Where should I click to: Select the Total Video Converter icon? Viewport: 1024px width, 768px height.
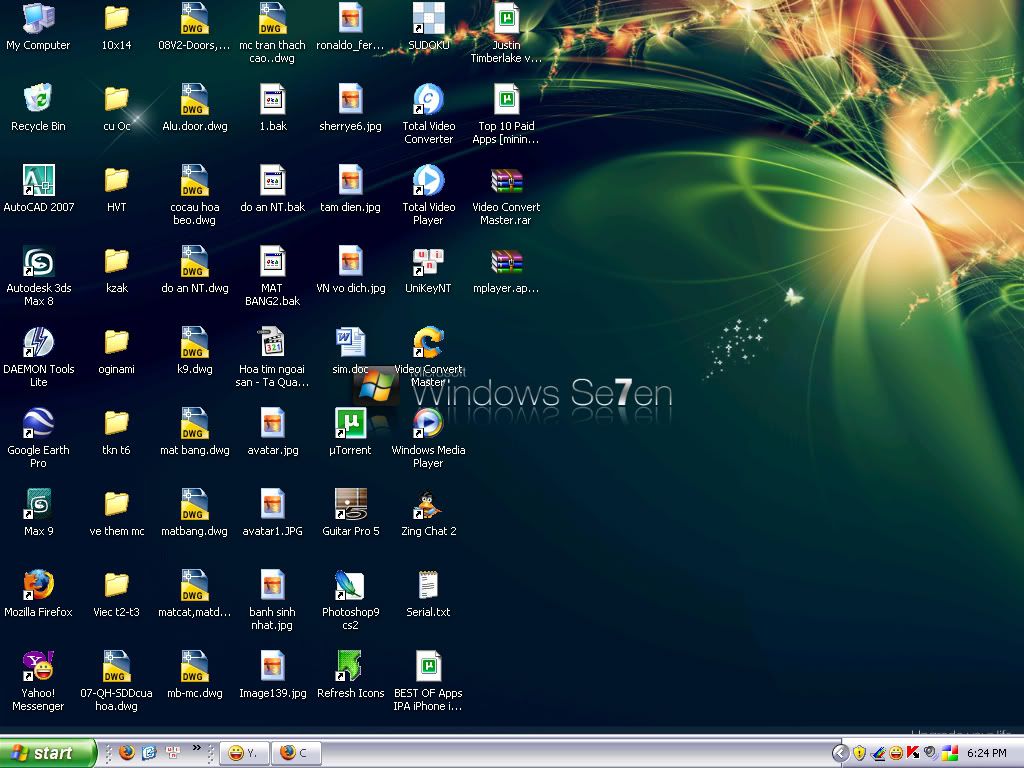(x=428, y=100)
